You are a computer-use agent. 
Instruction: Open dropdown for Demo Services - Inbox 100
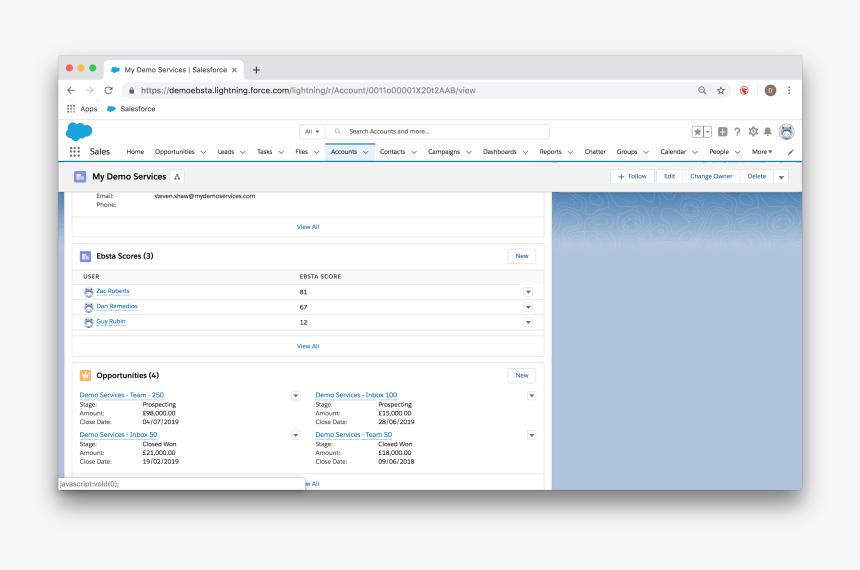[x=532, y=396]
